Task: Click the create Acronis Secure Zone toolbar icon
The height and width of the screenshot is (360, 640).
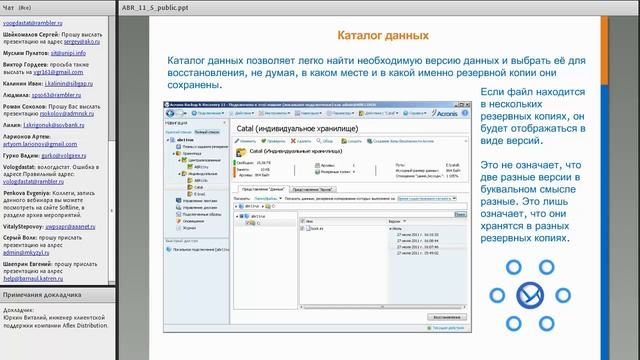Action: pyautogui.click(x=369, y=141)
